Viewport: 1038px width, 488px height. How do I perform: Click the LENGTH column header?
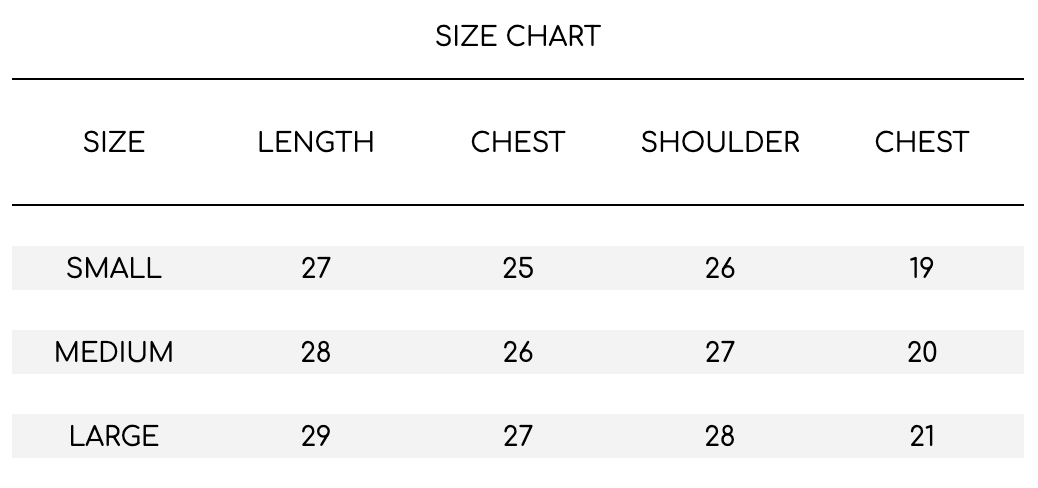point(316,142)
